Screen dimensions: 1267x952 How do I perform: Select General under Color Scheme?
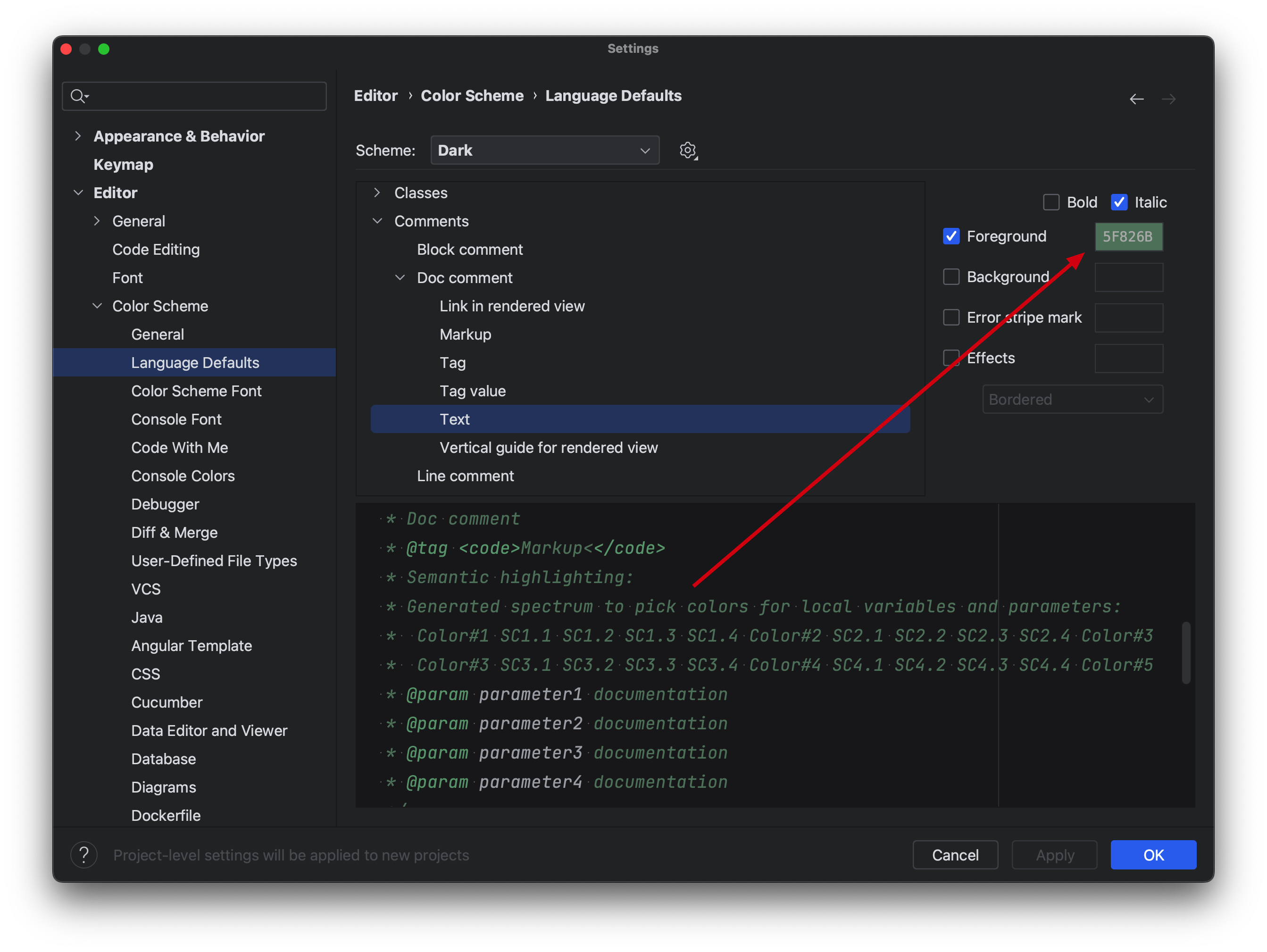point(158,334)
